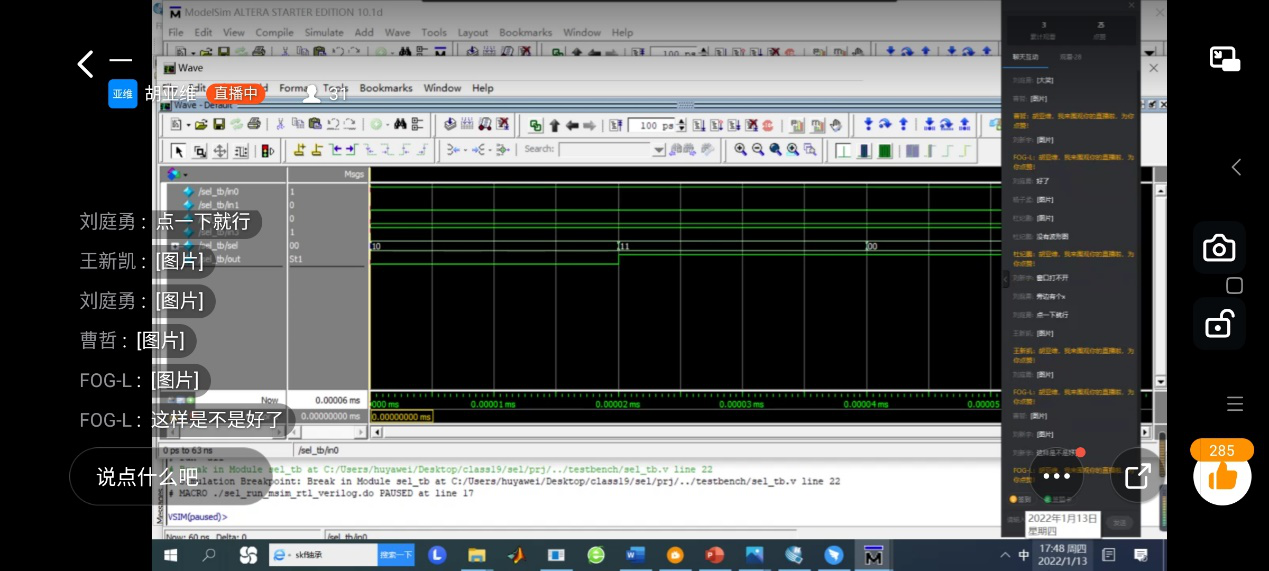
Task: Click the save icon in Wave toolbar
Action: tap(218, 125)
